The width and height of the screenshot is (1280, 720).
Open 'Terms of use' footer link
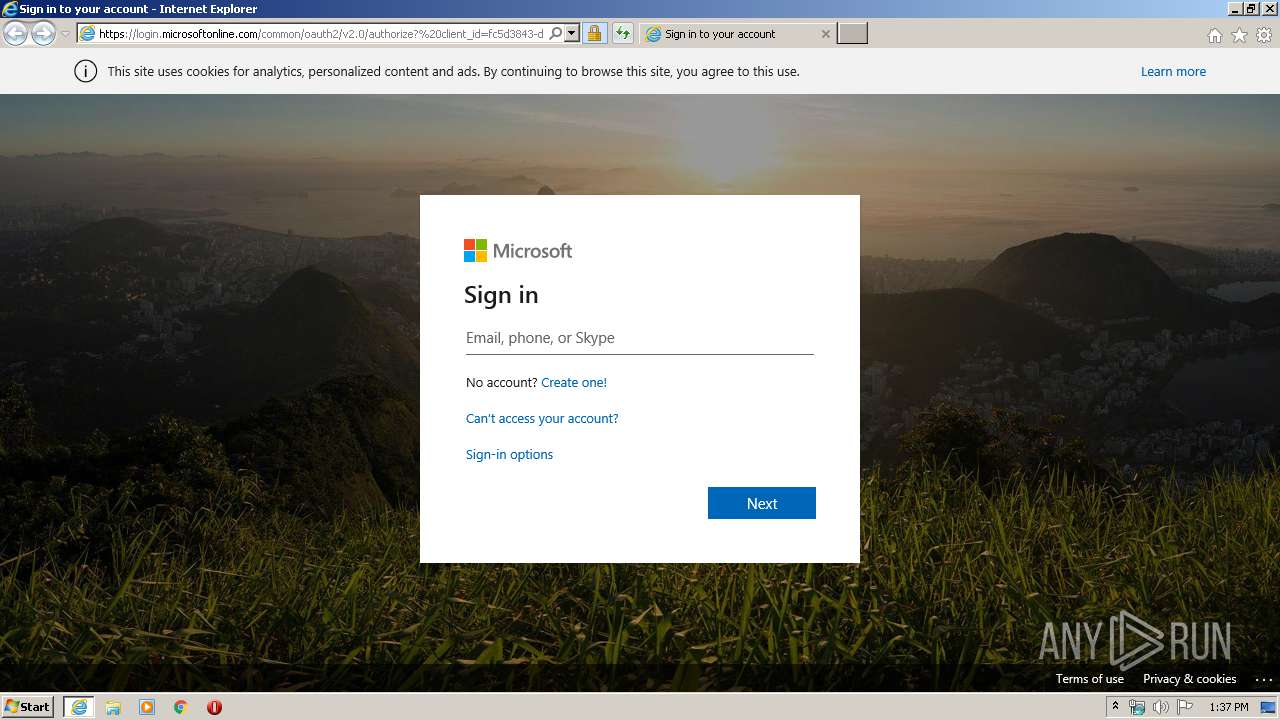[x=1090, y=678]
